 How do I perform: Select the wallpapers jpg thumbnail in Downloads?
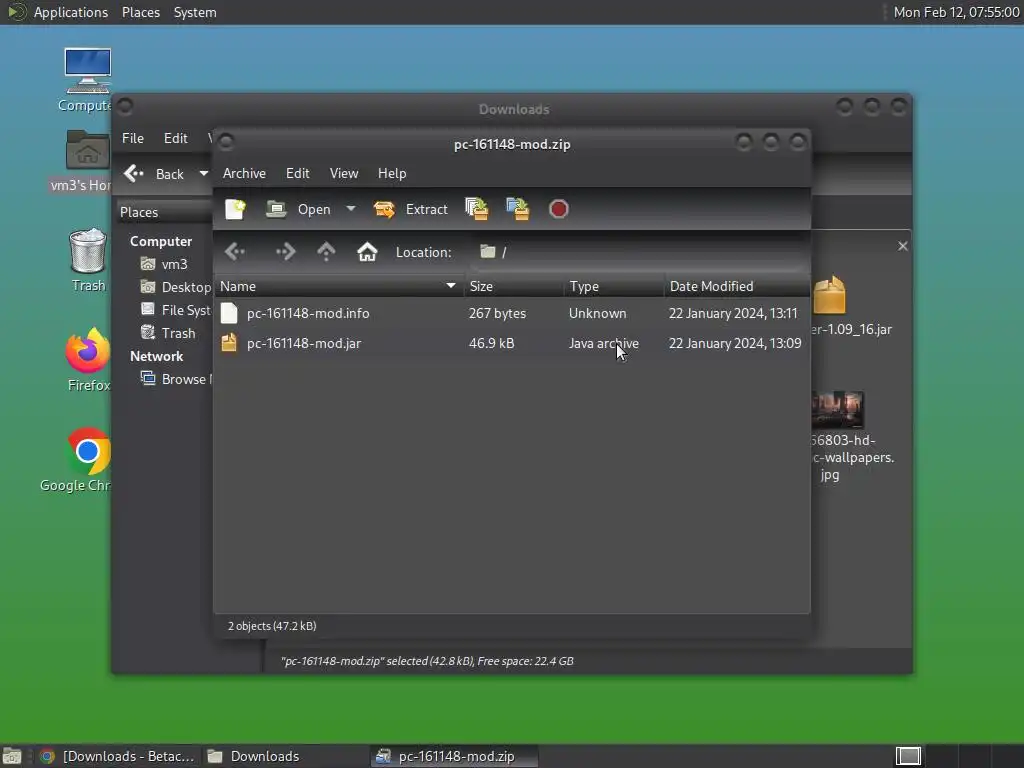[x=838, y=410]
